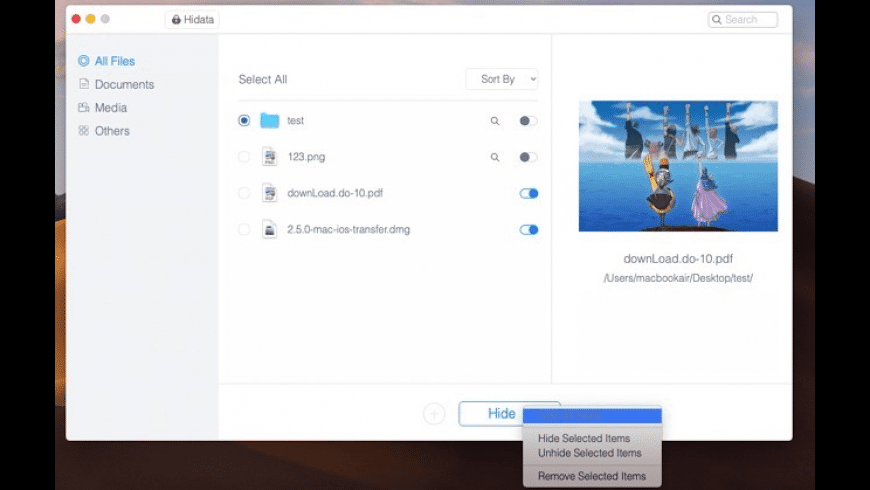Click Select All

[263, 79]
